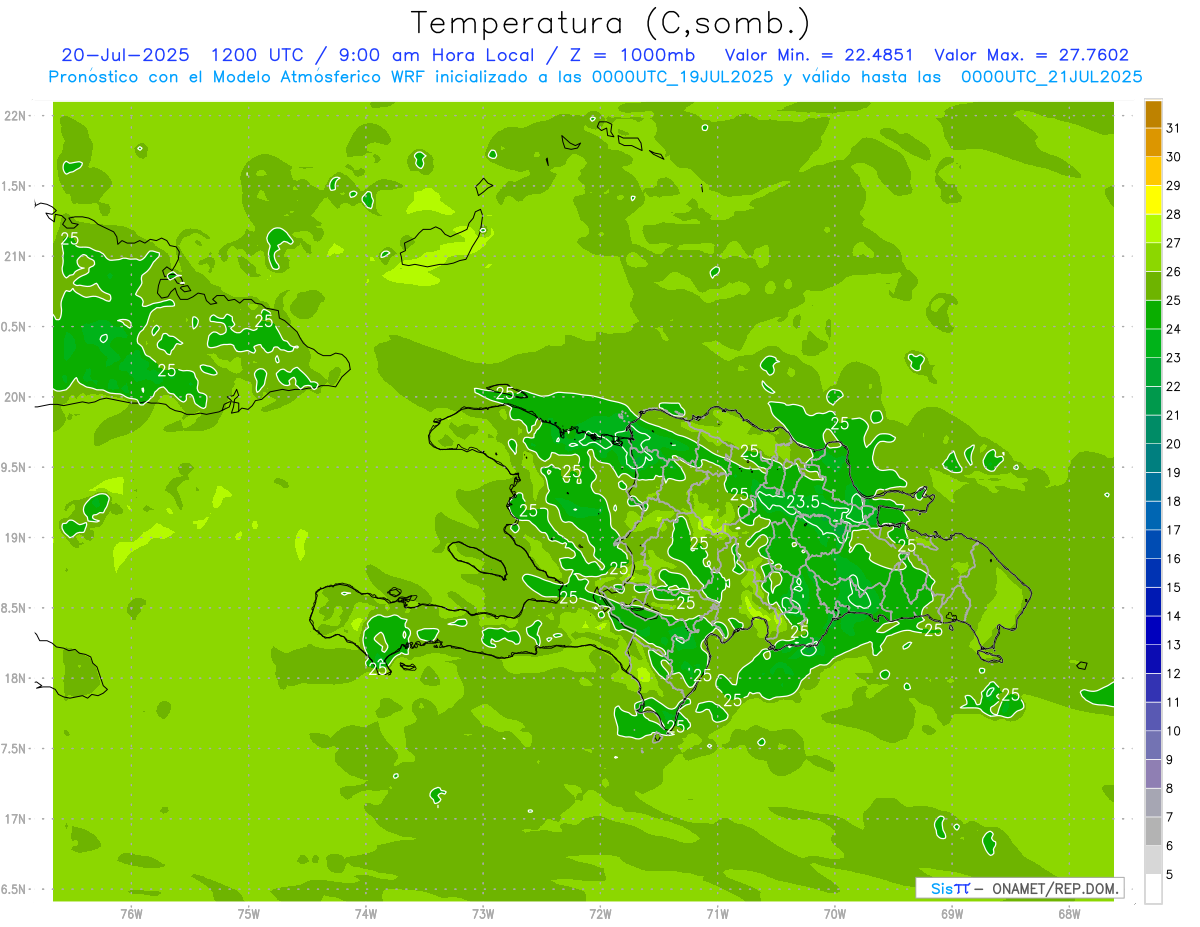This screenshot has width=1200, height=927.
Task: Click the color scale value 17
Action: point(1173,530)
